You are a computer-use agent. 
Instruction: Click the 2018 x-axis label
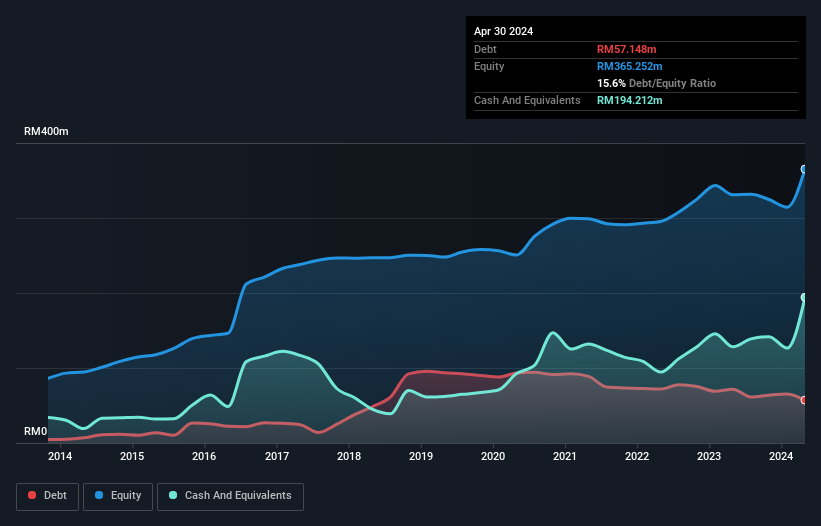point(349,456)
